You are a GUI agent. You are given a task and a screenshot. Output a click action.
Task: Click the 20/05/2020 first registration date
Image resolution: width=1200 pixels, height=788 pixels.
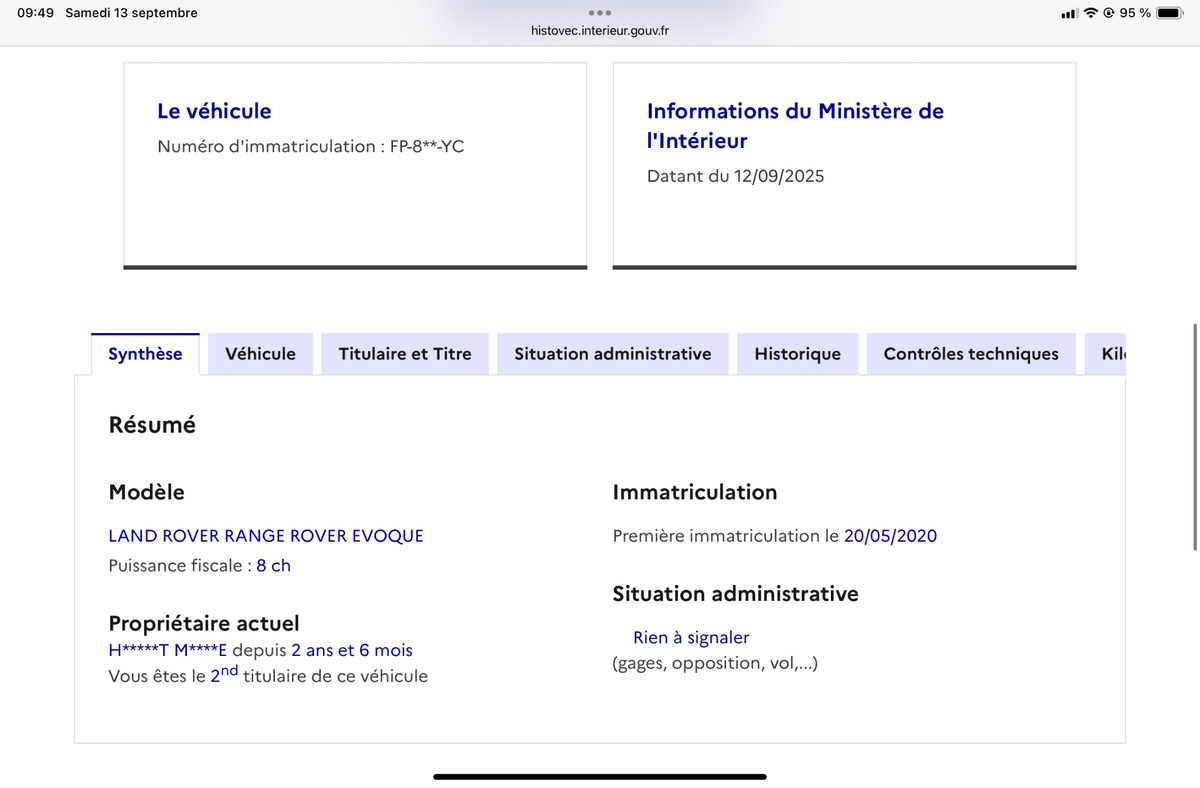pyautogui.click(x=891, y=536)
